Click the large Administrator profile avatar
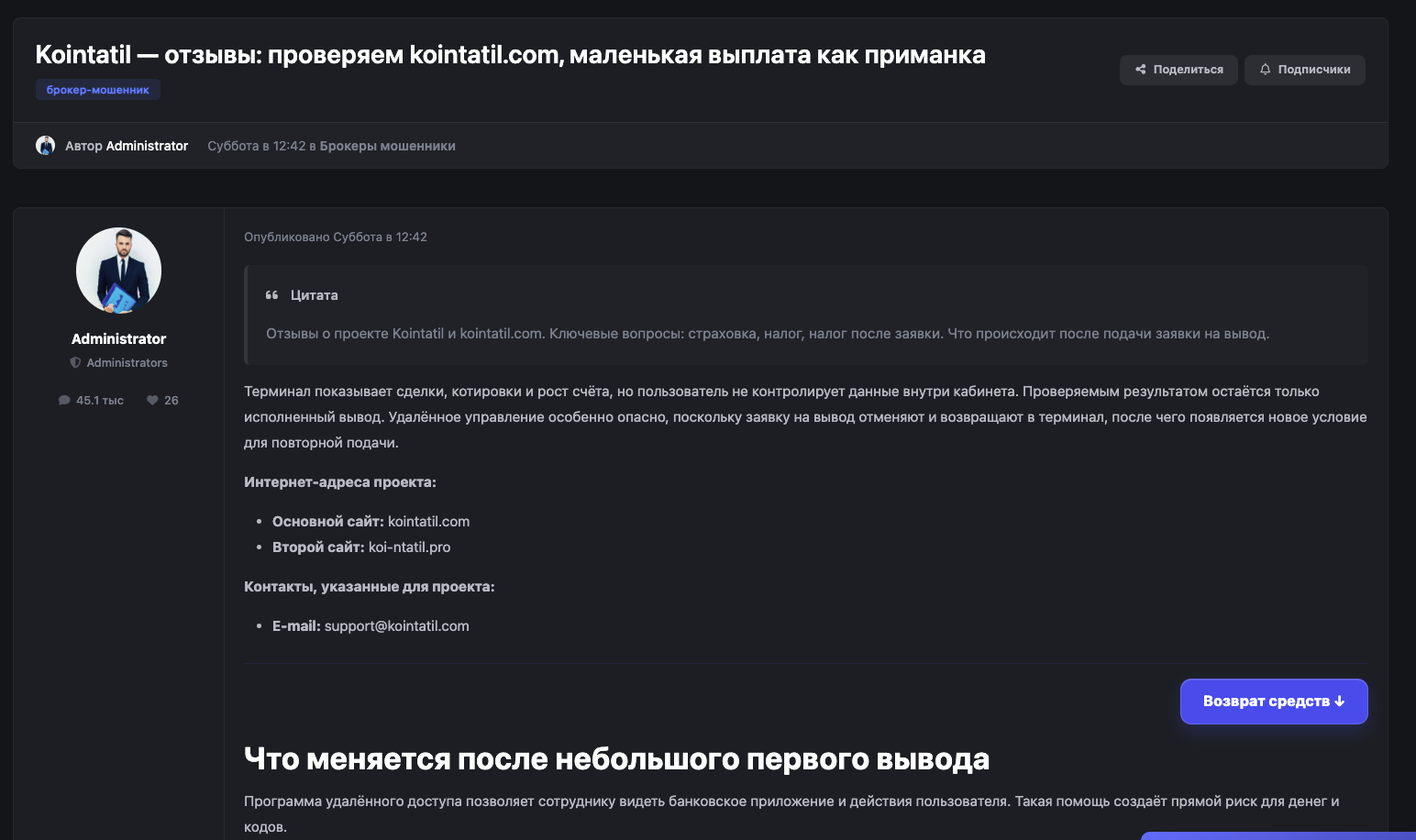1416x840 pixels. [118, 271]
